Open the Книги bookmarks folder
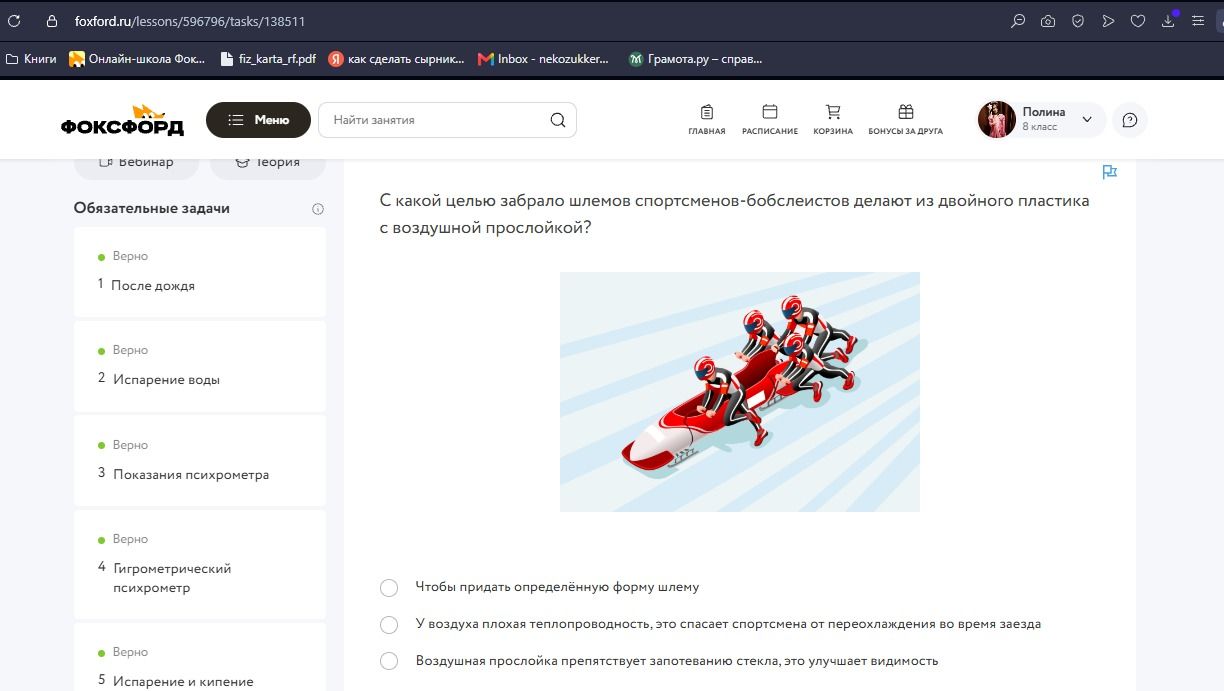1224x691 pixels. (31, 59)
